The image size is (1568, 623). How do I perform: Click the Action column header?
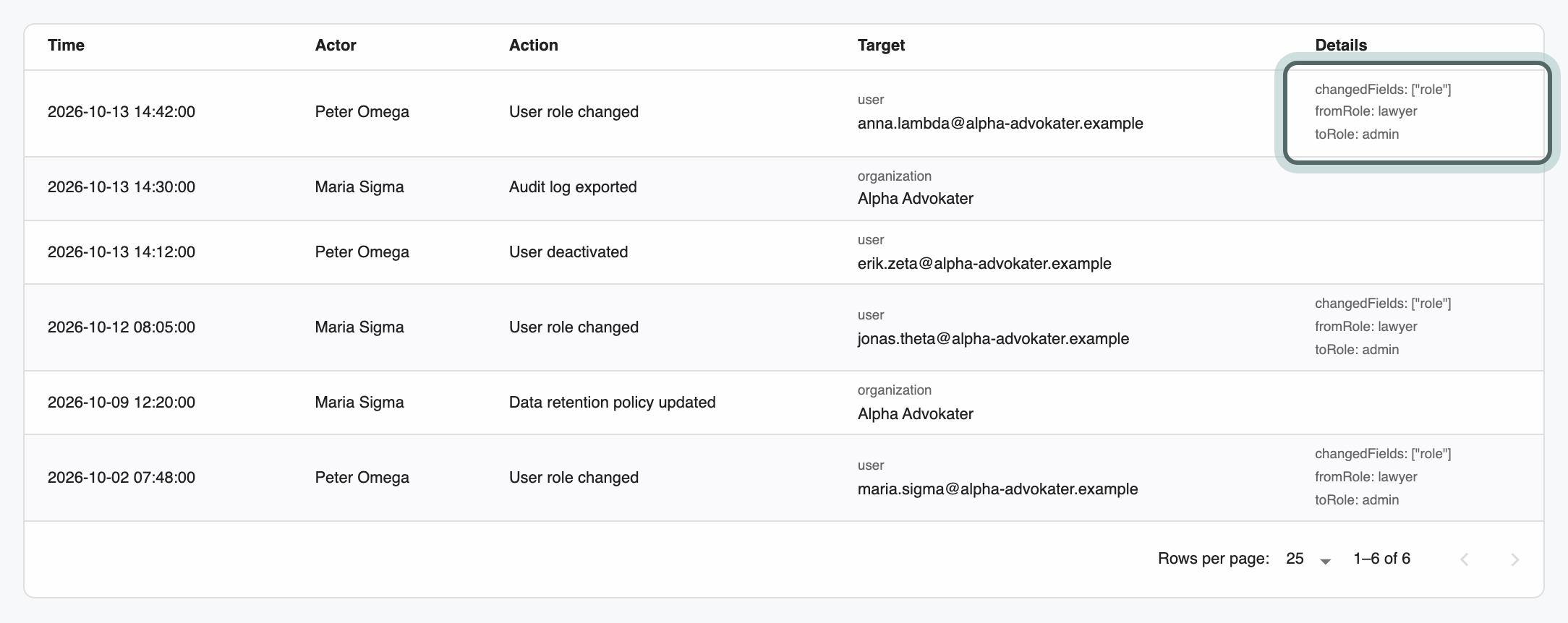pyautogui.click(x=534, y=45)
